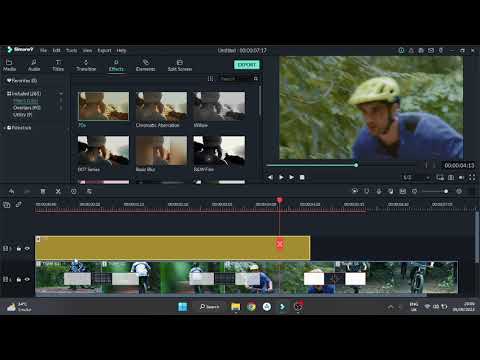The width and height of the screenshot is (480, 360).
Task: Open the preview quality 1/2 dropdown
Action: 417,177
